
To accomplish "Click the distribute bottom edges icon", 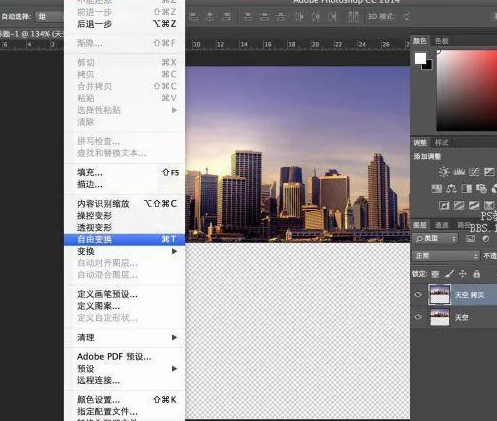I will point(281,16).
